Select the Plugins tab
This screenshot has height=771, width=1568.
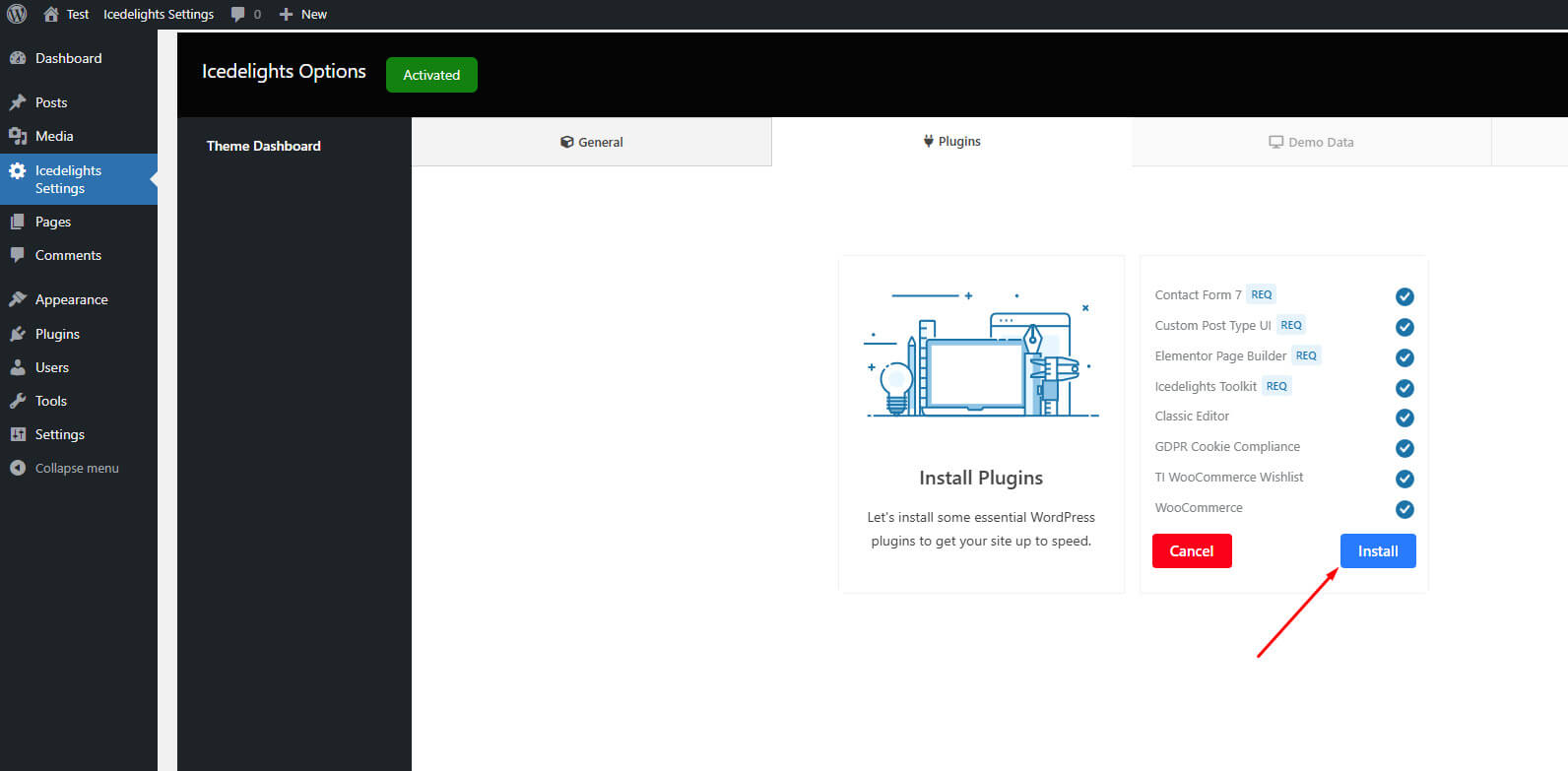951,141
